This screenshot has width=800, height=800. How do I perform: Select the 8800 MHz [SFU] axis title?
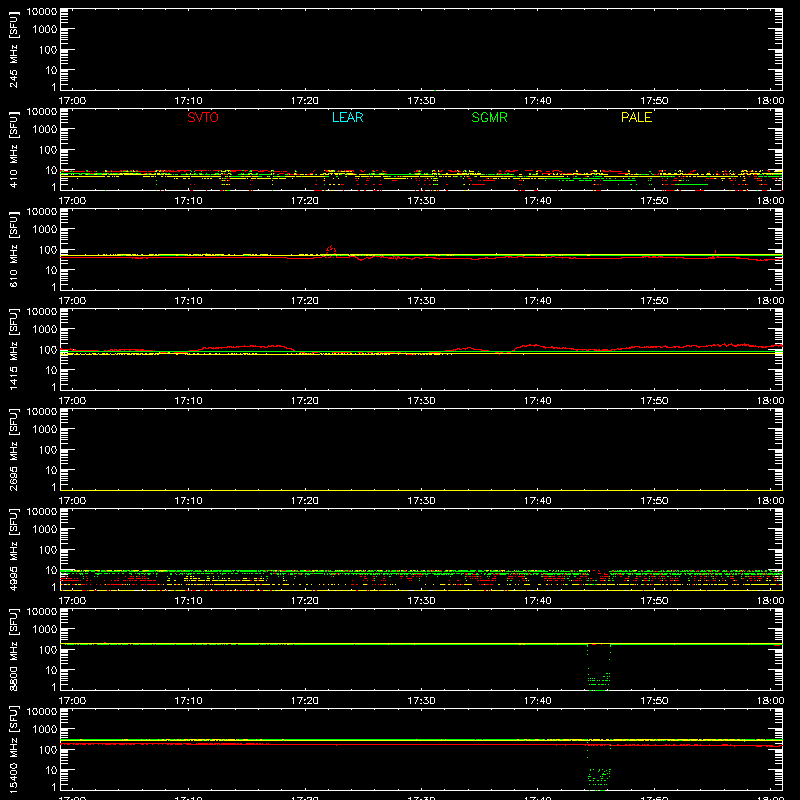14,649
